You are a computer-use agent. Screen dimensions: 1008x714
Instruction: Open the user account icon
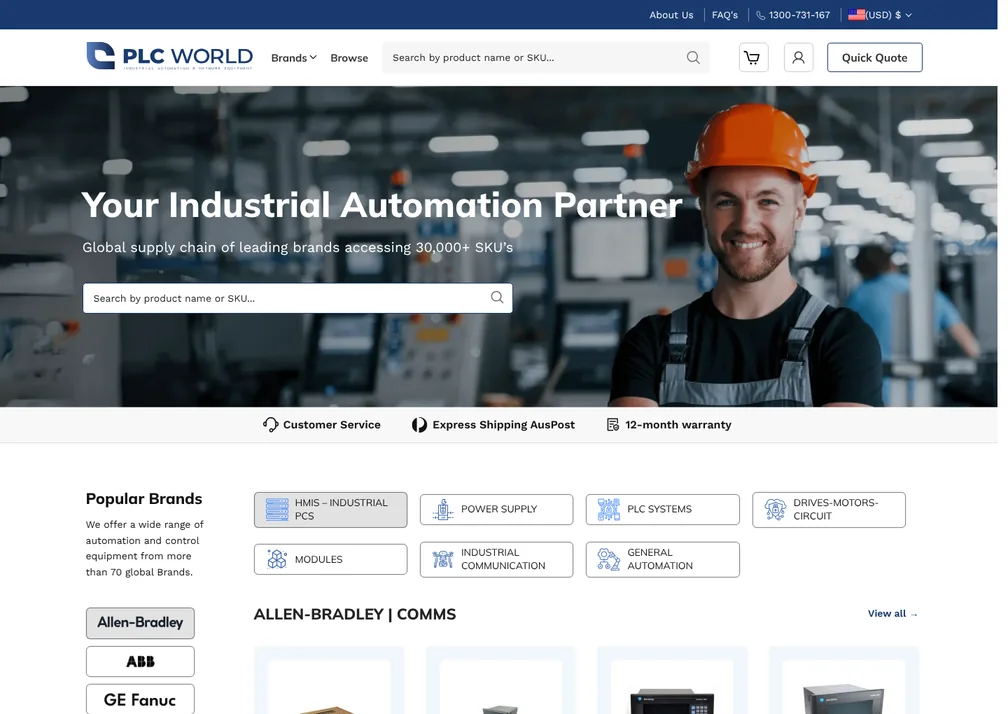tap(798, 58)
